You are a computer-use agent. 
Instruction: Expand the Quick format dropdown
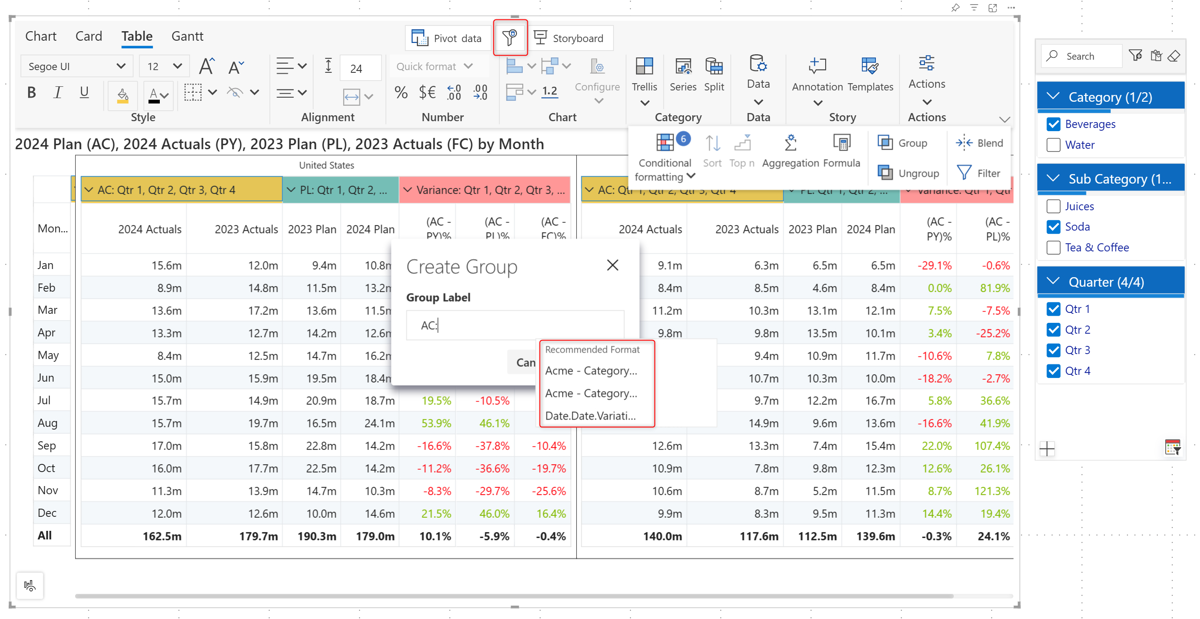[x=434, y=67]
